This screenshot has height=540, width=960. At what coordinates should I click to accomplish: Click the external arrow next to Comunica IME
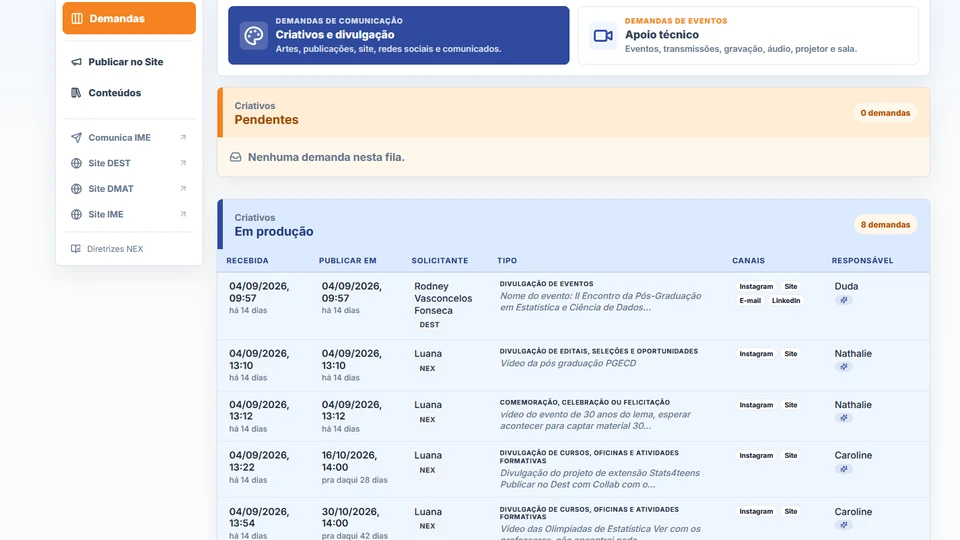click(x=183, y=138)
